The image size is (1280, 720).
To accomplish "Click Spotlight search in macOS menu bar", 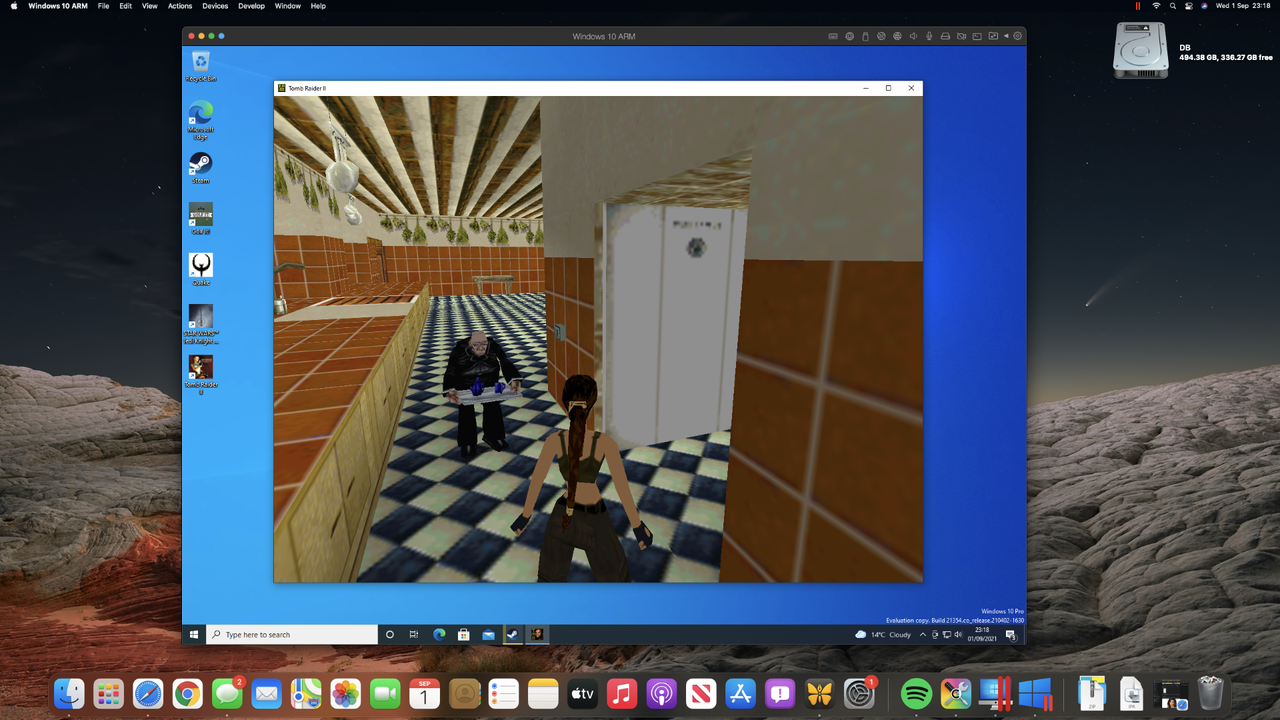I will pyautogui.click(x=1173, y=6).
